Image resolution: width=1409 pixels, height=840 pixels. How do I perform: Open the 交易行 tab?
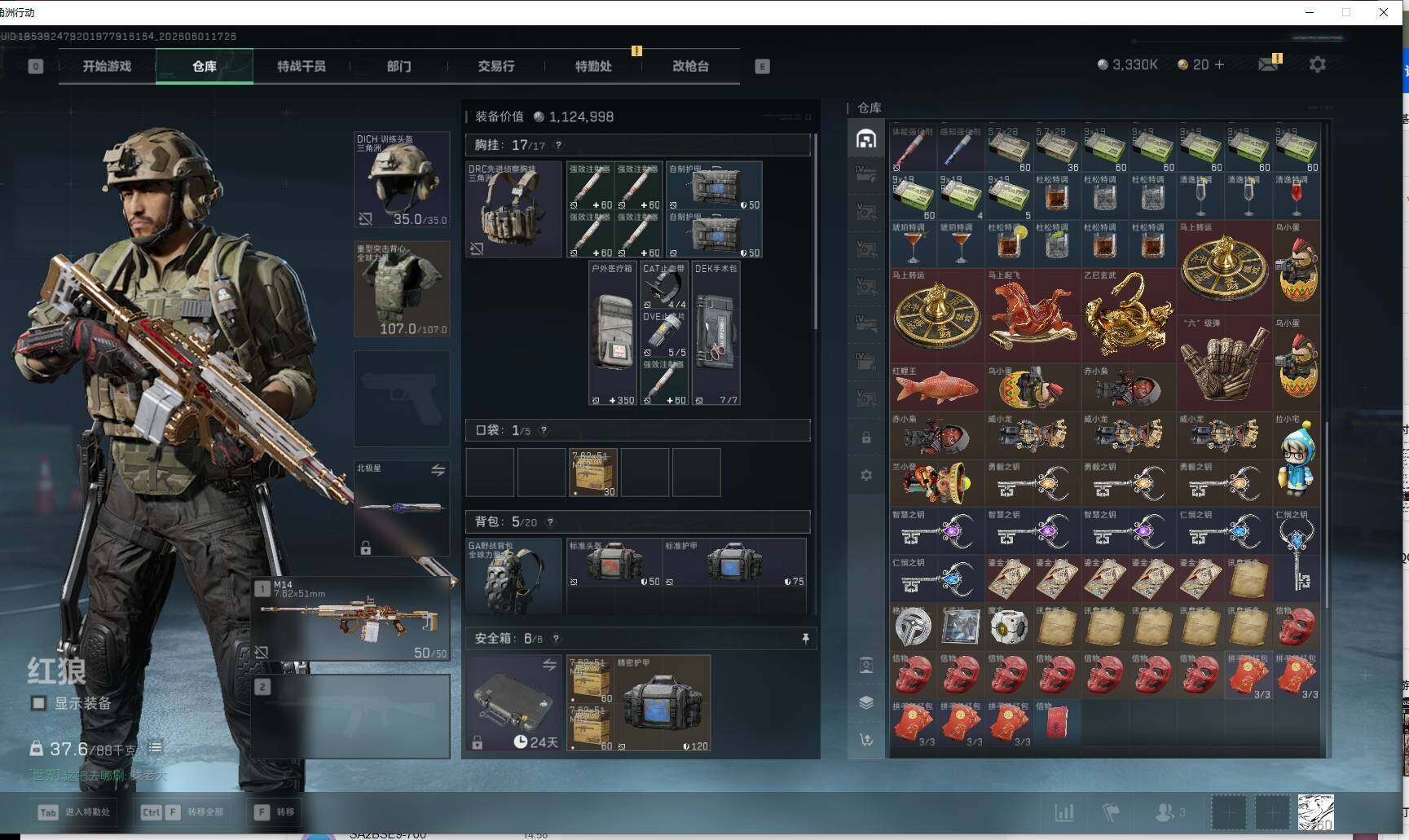tap(495, 66)
